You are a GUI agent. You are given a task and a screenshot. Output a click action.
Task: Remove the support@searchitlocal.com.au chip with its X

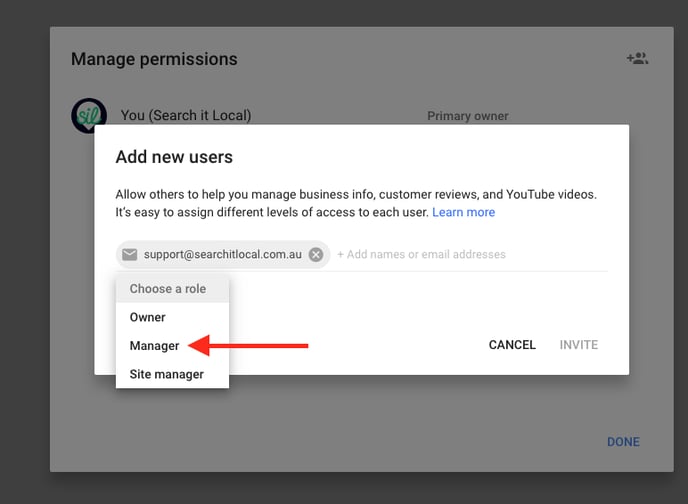coord(316,254)
